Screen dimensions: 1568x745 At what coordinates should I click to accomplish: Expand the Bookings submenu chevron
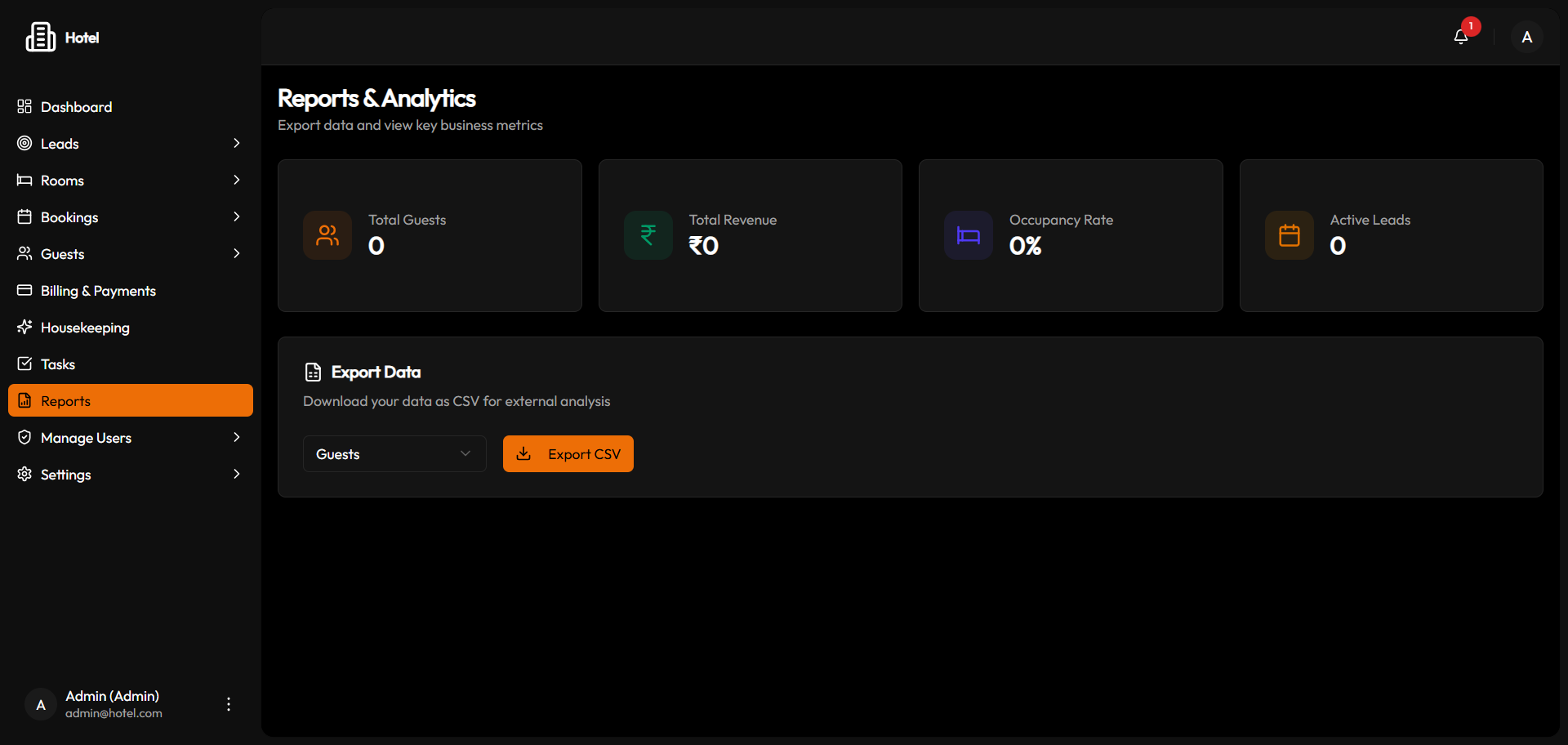(236, 217)
